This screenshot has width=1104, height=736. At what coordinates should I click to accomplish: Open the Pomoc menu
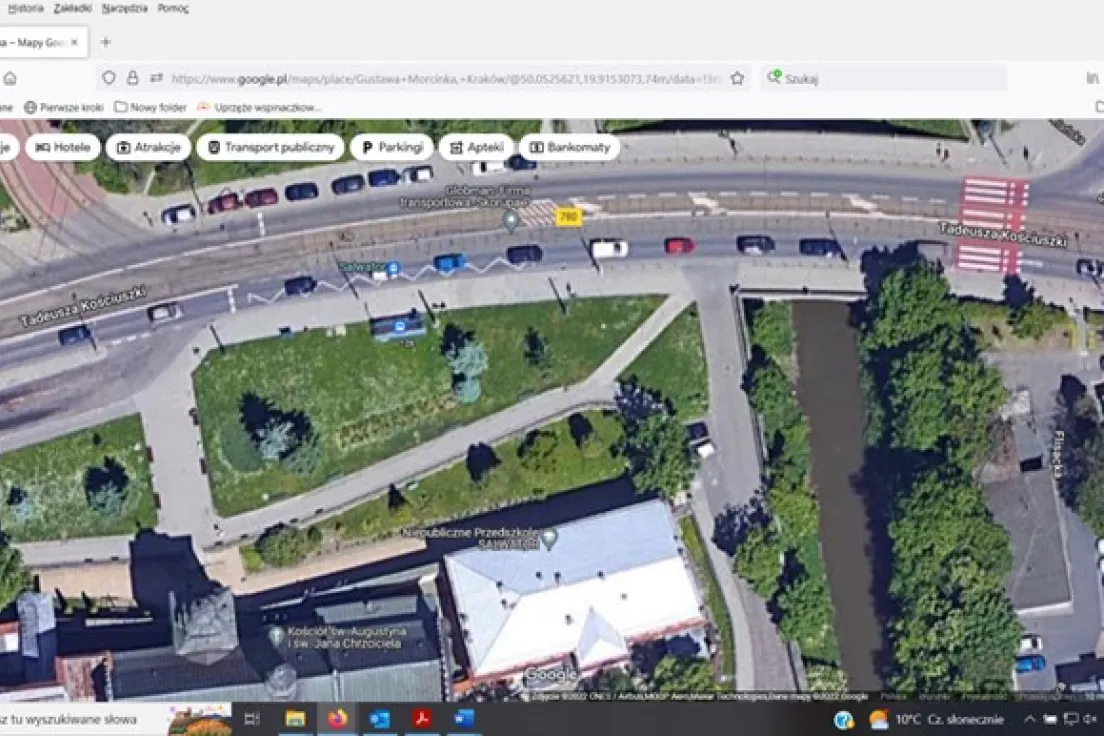pyautogui.click(x=173, y=8)
